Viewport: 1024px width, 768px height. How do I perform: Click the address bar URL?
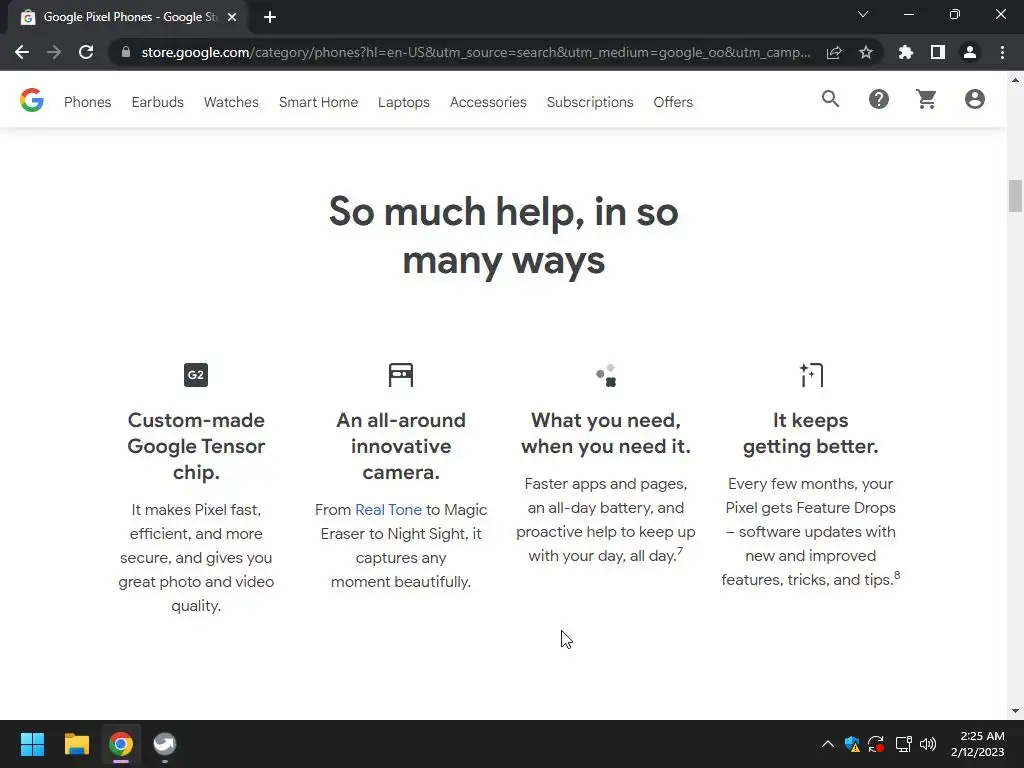[x=475, y=52]
